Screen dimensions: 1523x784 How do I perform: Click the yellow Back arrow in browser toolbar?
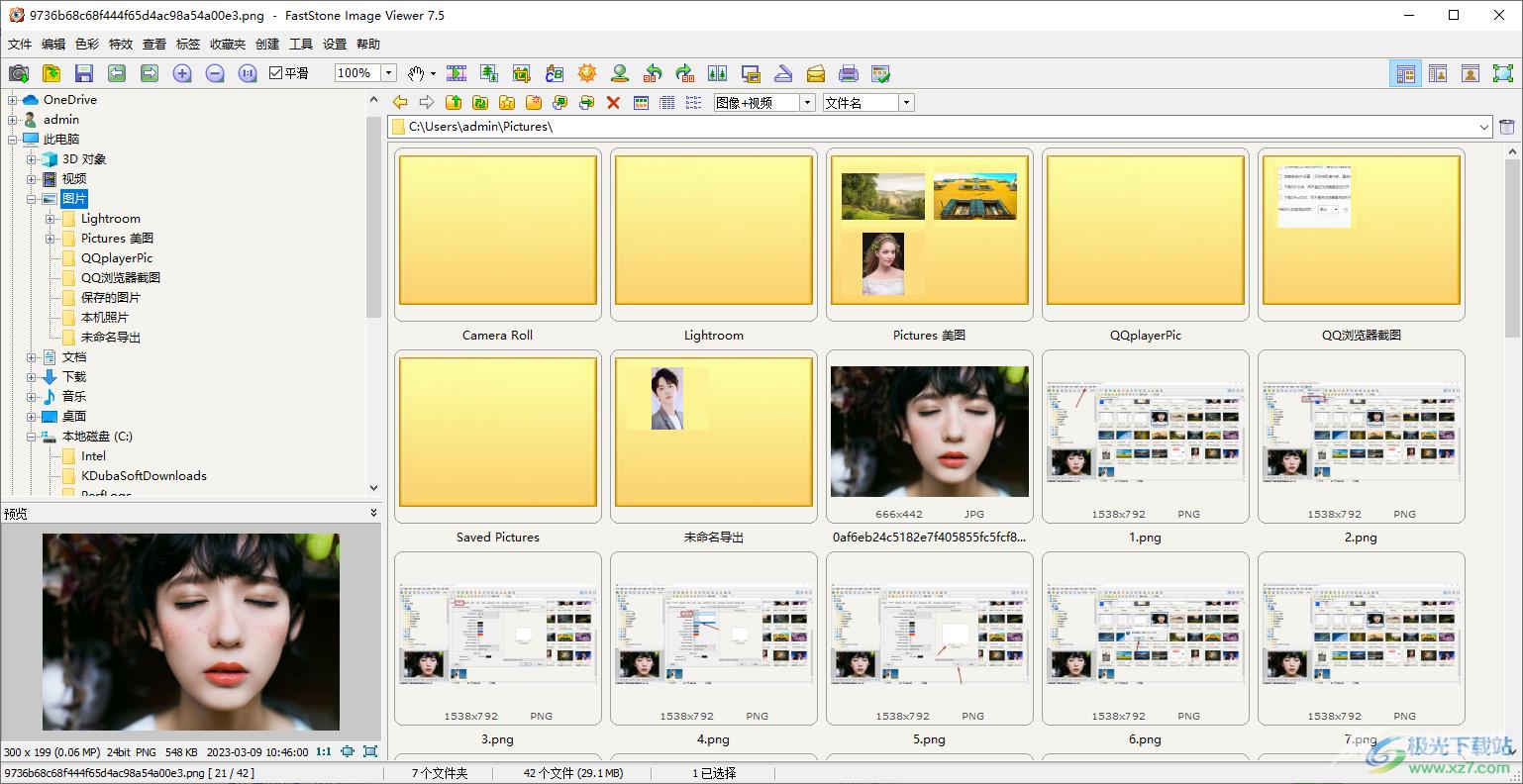pos(400,102)
